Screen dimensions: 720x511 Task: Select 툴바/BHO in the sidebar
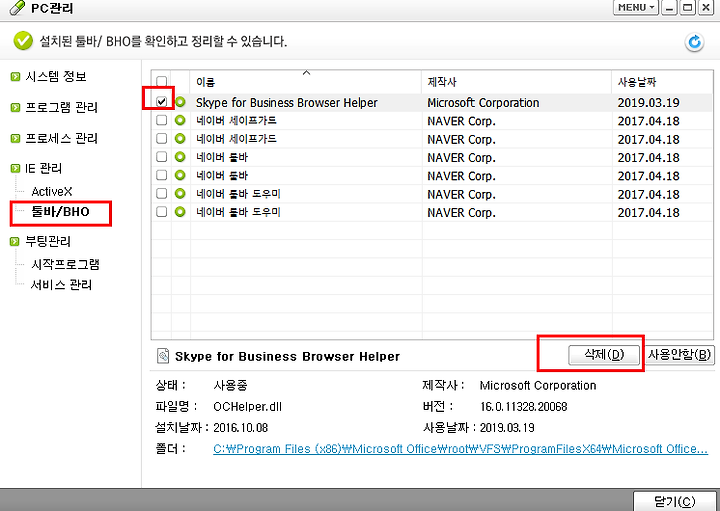[60, 212]
